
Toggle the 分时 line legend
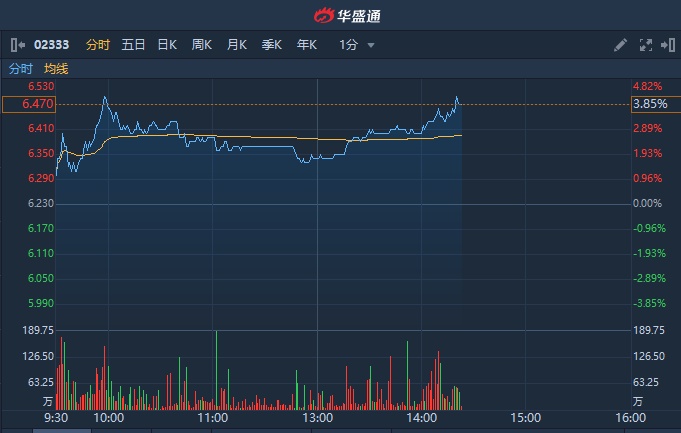coord(20,69)
